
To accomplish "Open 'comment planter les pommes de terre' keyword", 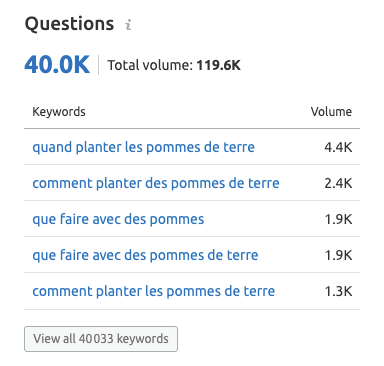I will pyautogui.click(x=153, y=291).
